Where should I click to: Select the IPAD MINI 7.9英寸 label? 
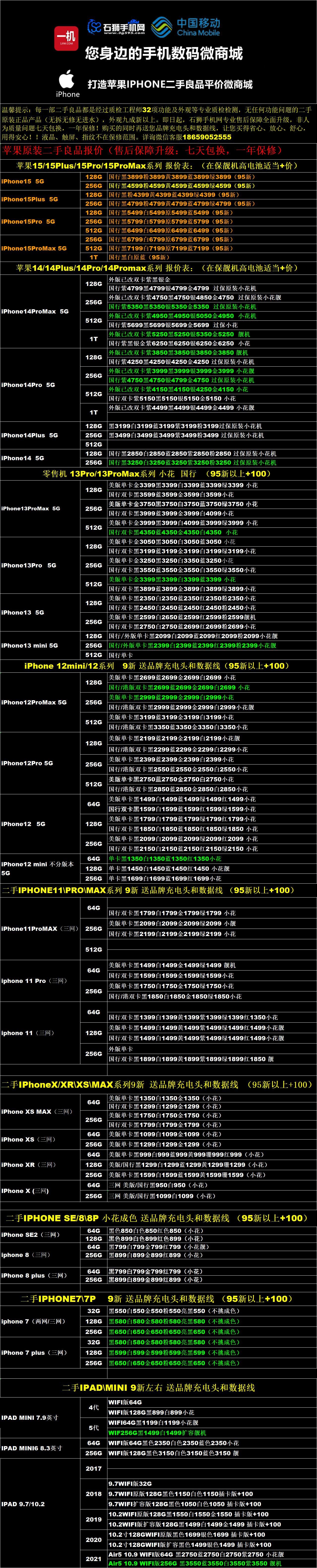click(x=30, y=1418)
